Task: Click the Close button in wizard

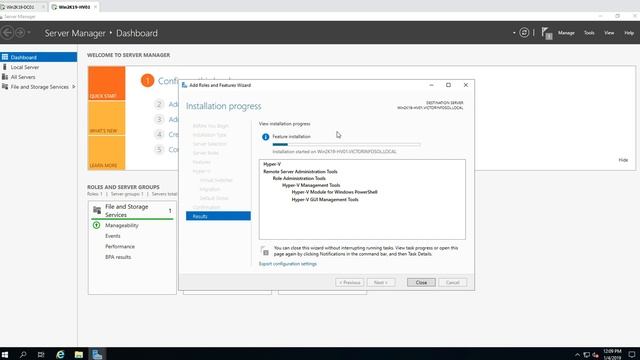Action: tap(421, 282)
